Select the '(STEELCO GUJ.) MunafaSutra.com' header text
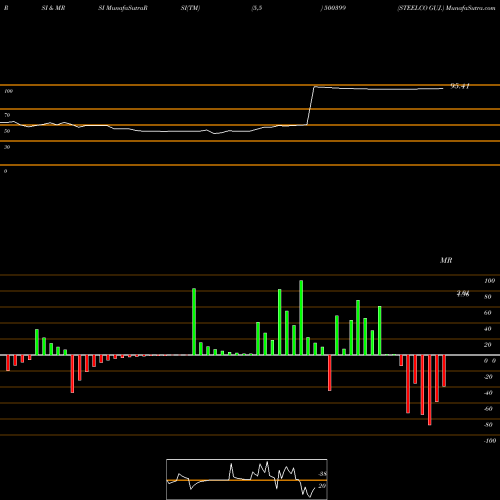 [x=446, y=8]
